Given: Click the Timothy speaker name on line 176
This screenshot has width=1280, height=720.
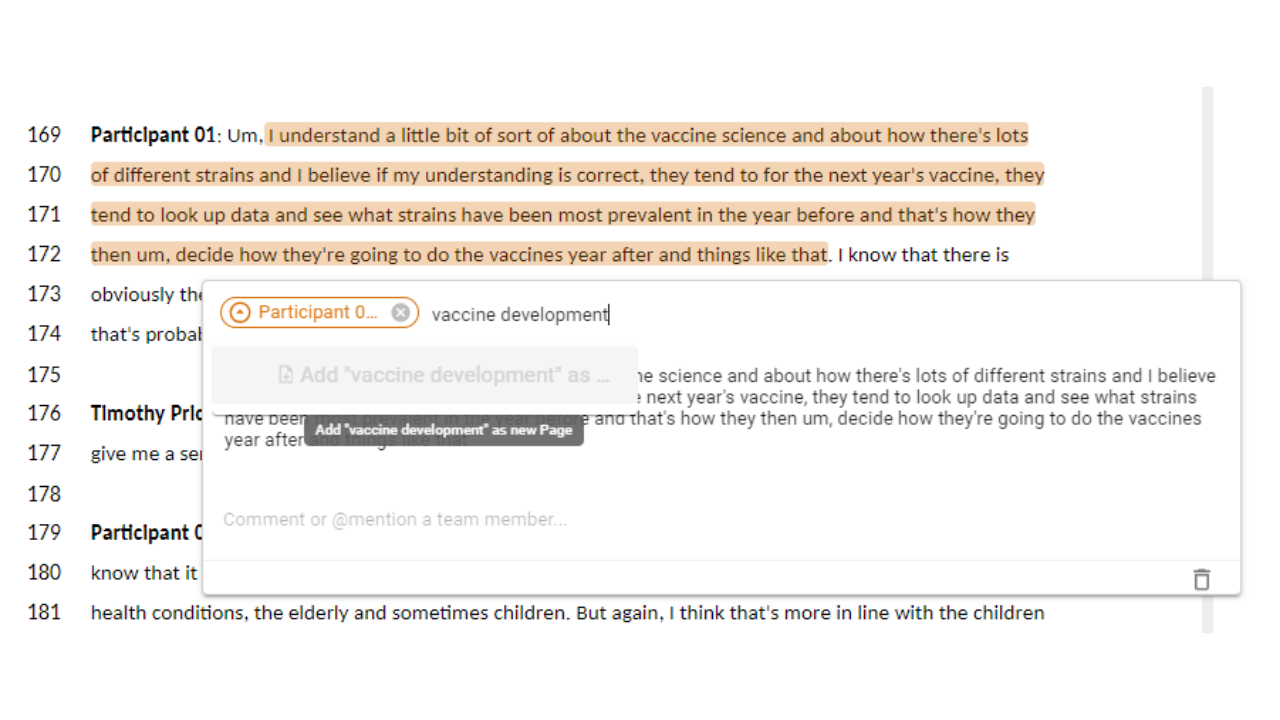Looking at the screenshot, I should (x=147, y=413).
